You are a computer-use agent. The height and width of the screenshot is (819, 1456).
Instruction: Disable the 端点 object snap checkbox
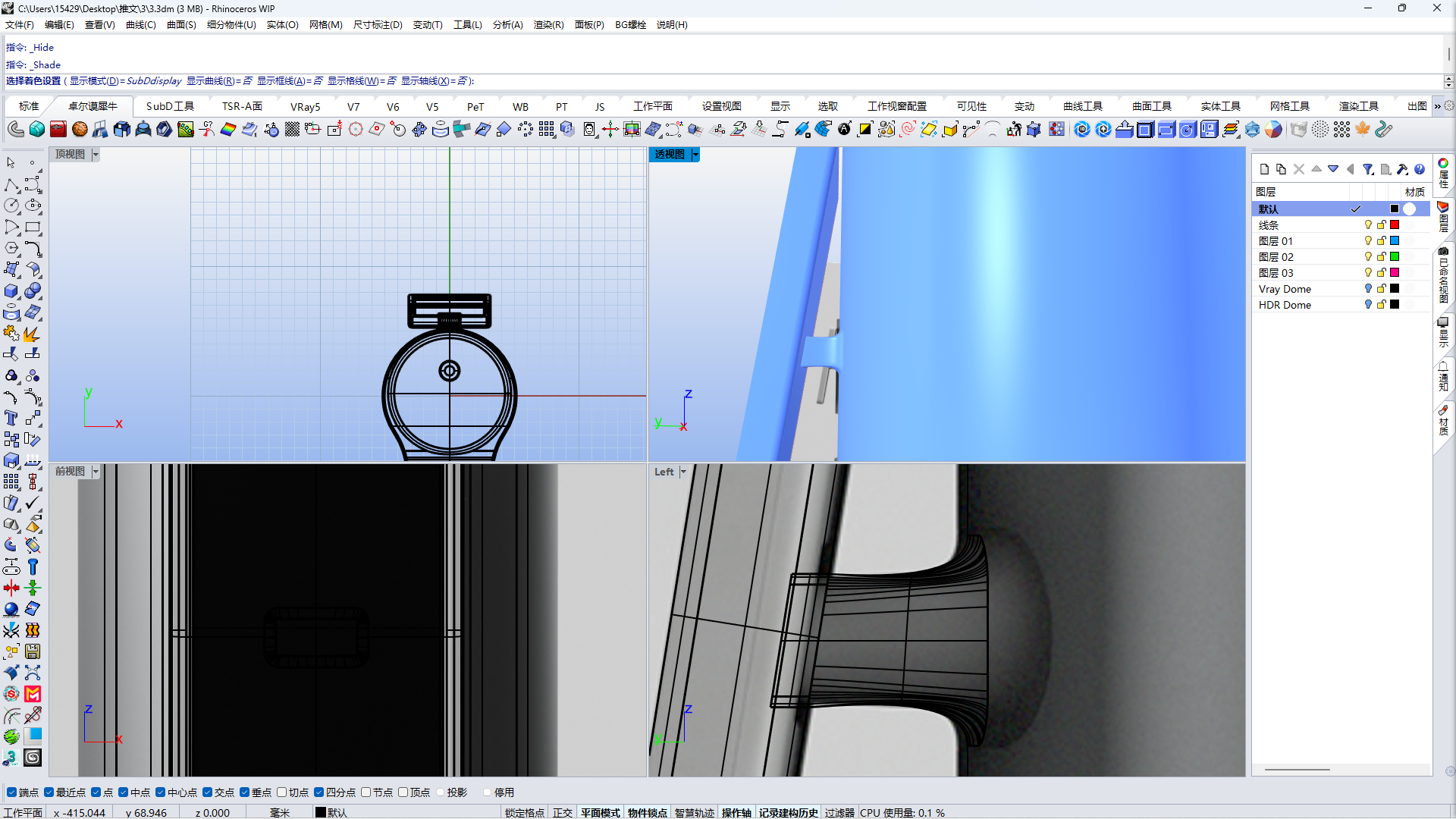click(12, 792)
